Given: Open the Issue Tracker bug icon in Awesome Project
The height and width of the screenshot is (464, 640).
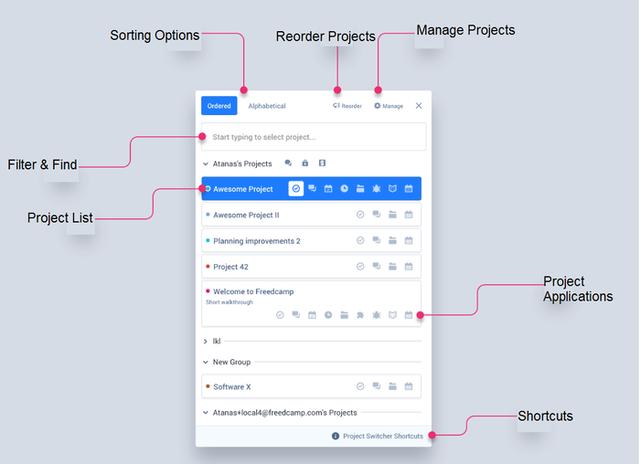Looking at the screenshot, I should click(376, 188).
